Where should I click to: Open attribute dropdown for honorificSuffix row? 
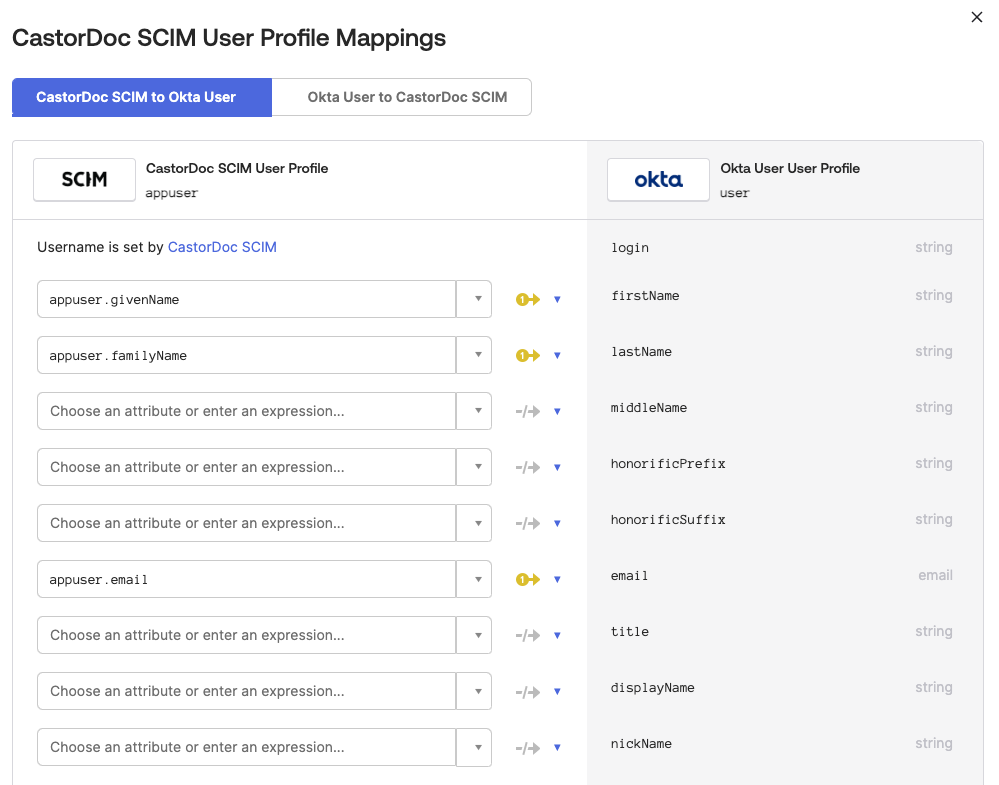point(474,523)
